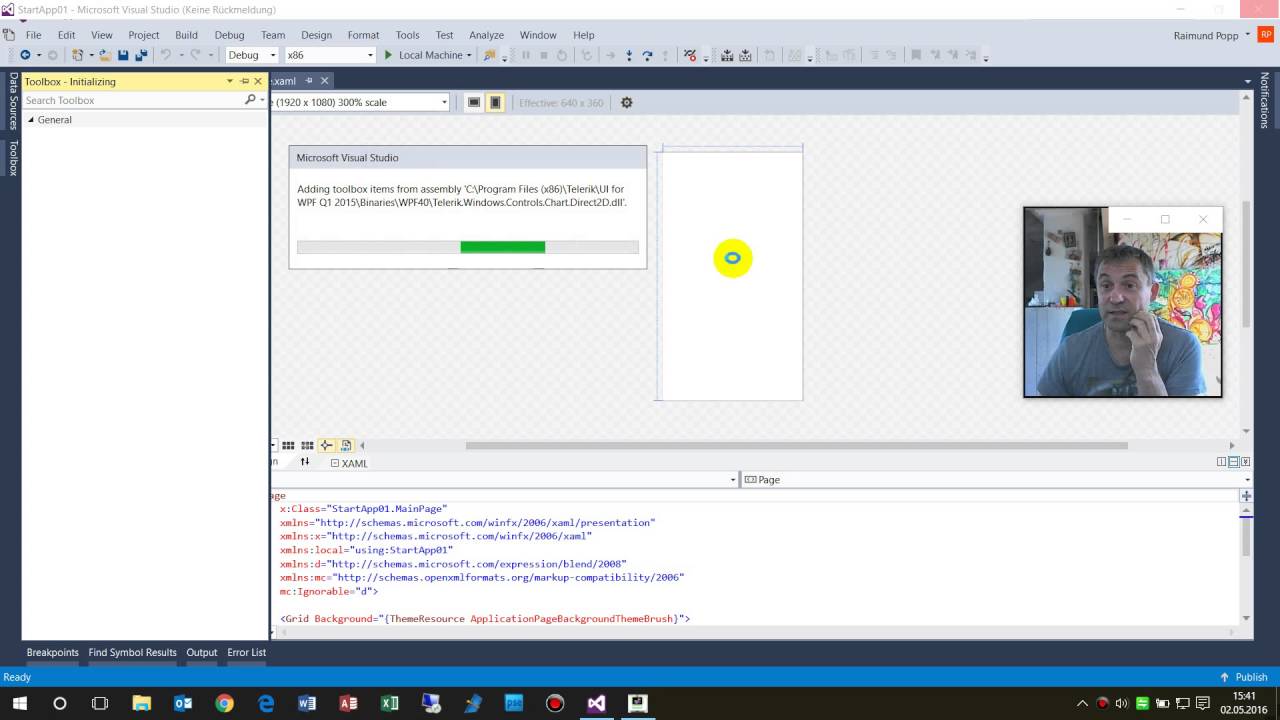Viewport: 1280px width, 720px height.
Task: Collapse the pane with the chevron icon
Action: [1245, 462]
